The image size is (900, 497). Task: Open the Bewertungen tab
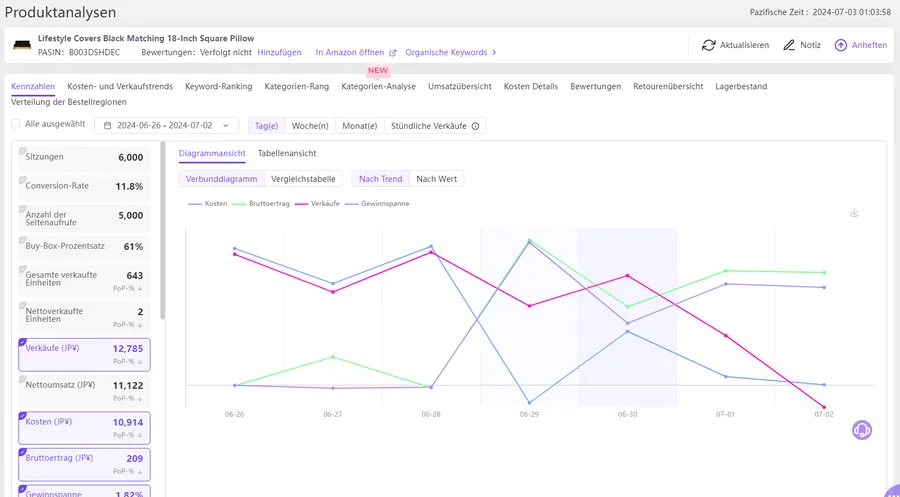tap(595, 87)
